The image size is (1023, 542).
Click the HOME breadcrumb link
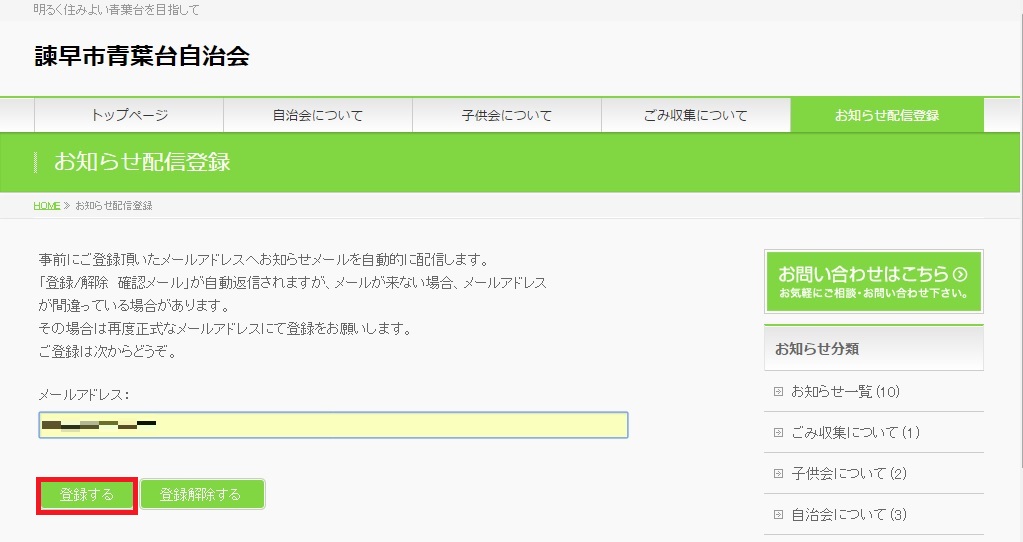tap(47, 206)
